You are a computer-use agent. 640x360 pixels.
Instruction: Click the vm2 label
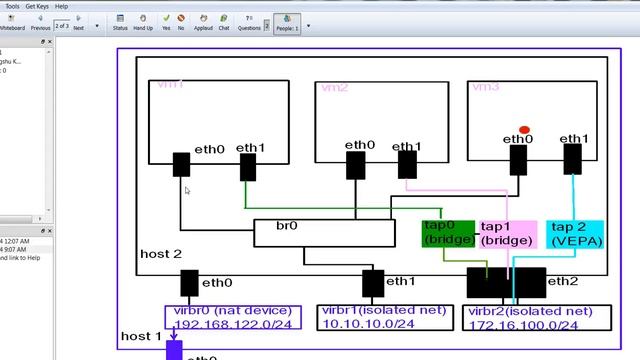(x=335, y=87)
